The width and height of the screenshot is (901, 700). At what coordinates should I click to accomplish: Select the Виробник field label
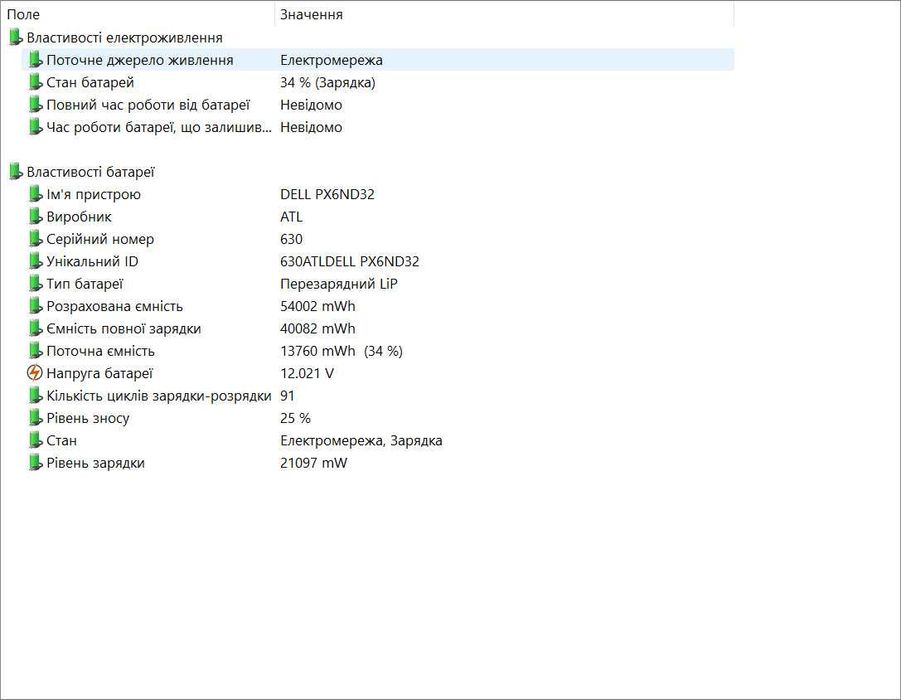coord(79,217)
